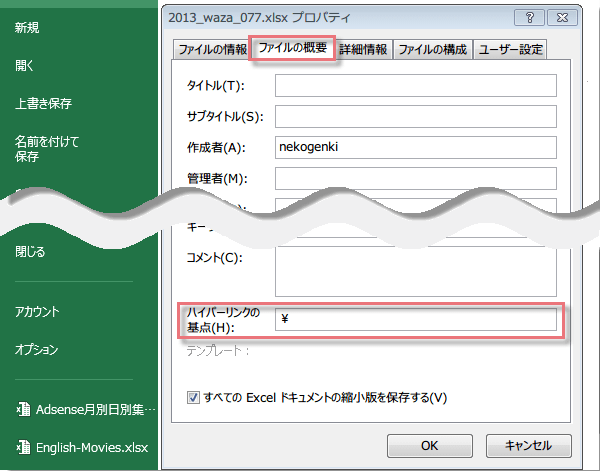Select 開く in the backstage menu
Image resolution: width=600 pixels, height=471 pixels.
24,66
